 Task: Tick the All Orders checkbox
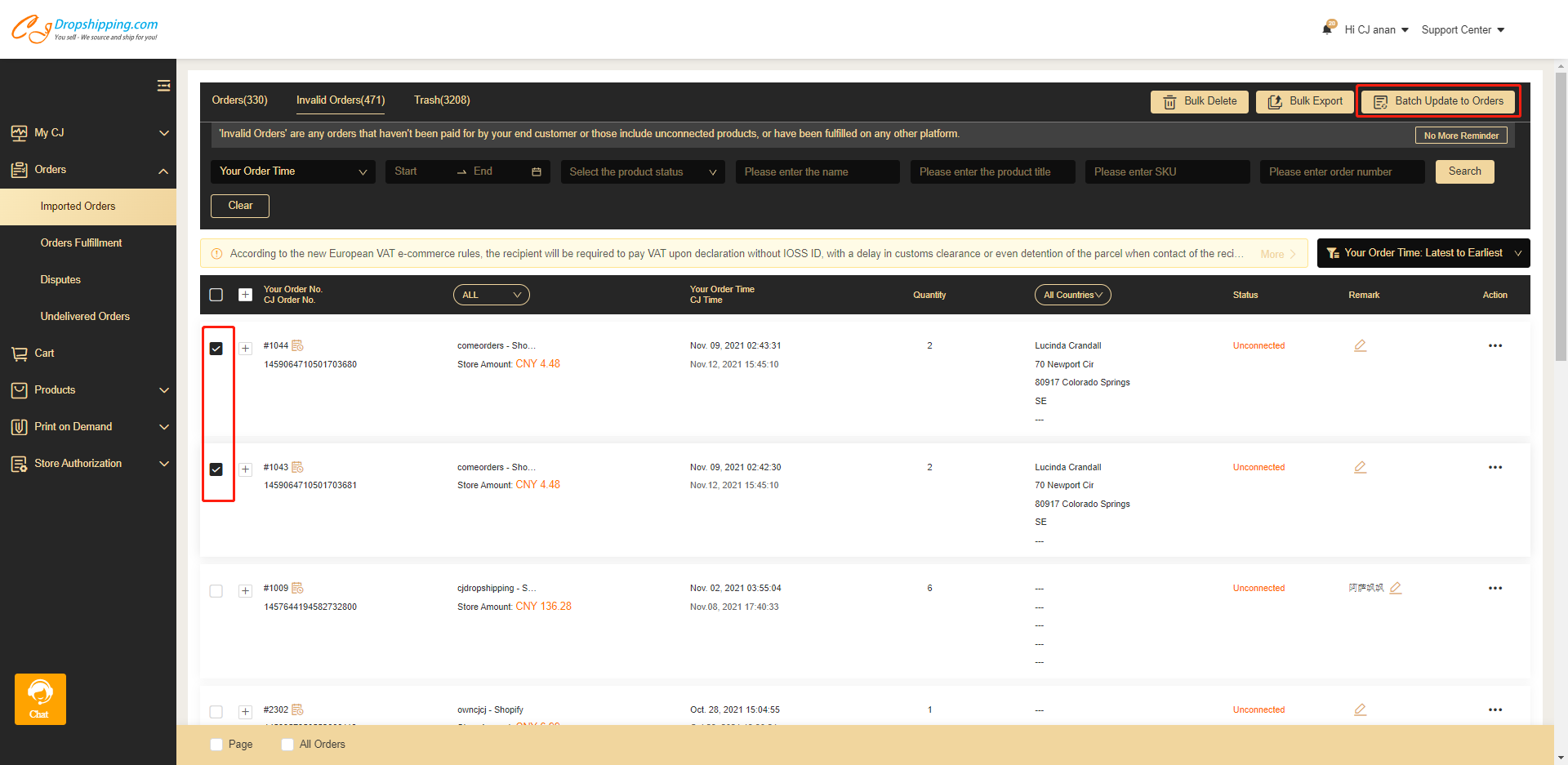287,745
